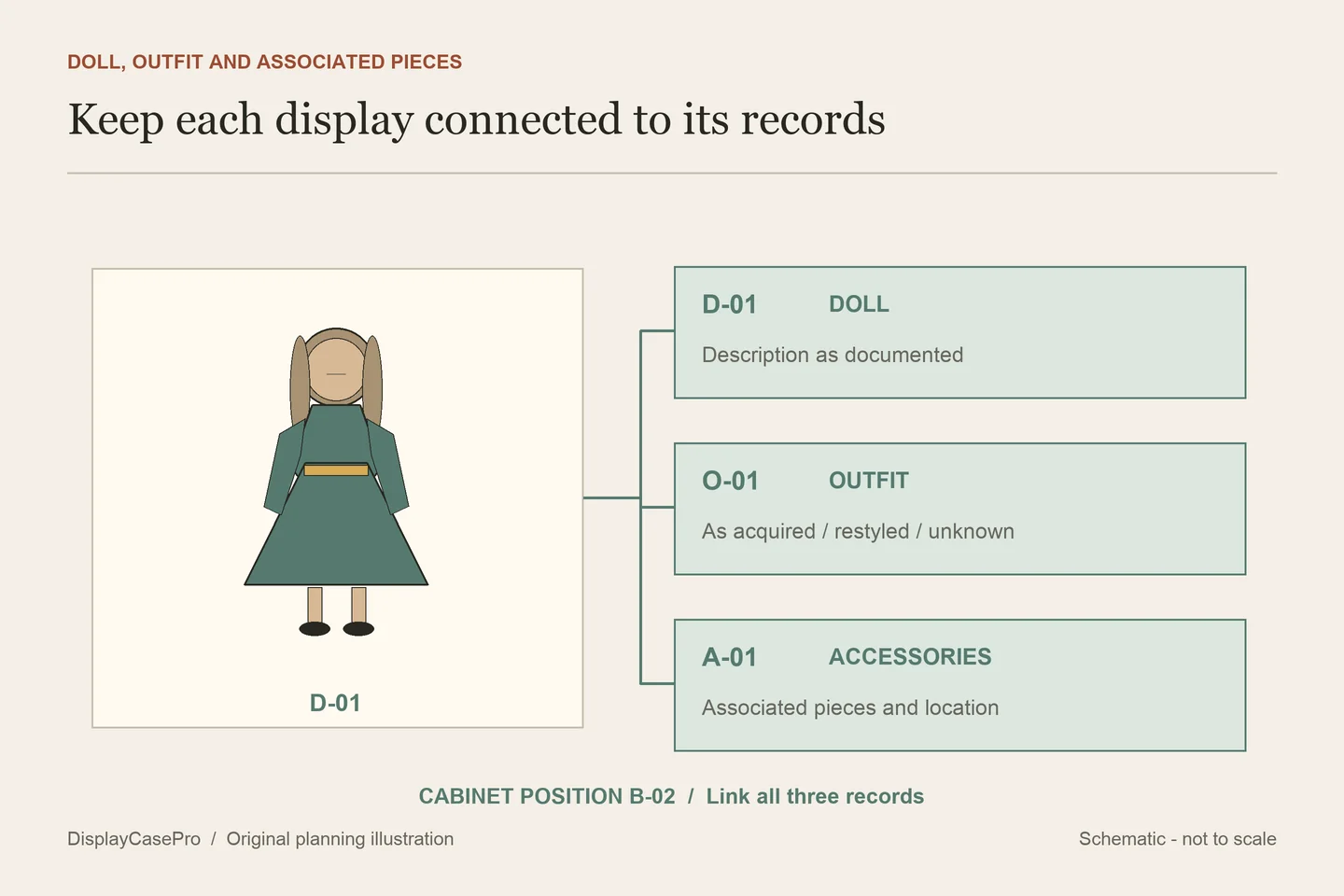Screen dimensions: 1344x896
Task: Click the OUTFIT heading
Action: click(x=868, y=481)
